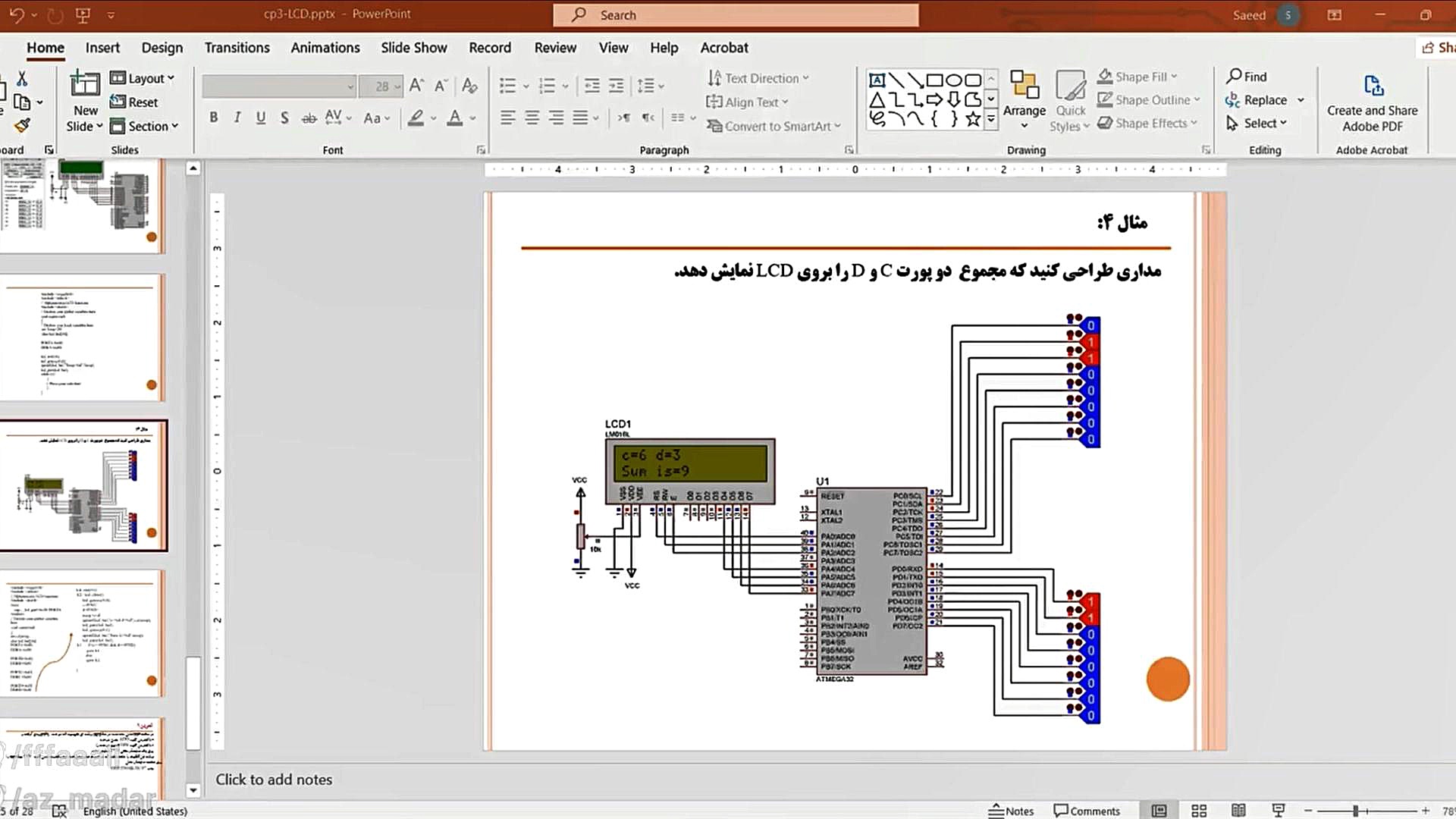
Task: Switch to Slide Sorter view icon
Action: click(x=1199, y=811)
